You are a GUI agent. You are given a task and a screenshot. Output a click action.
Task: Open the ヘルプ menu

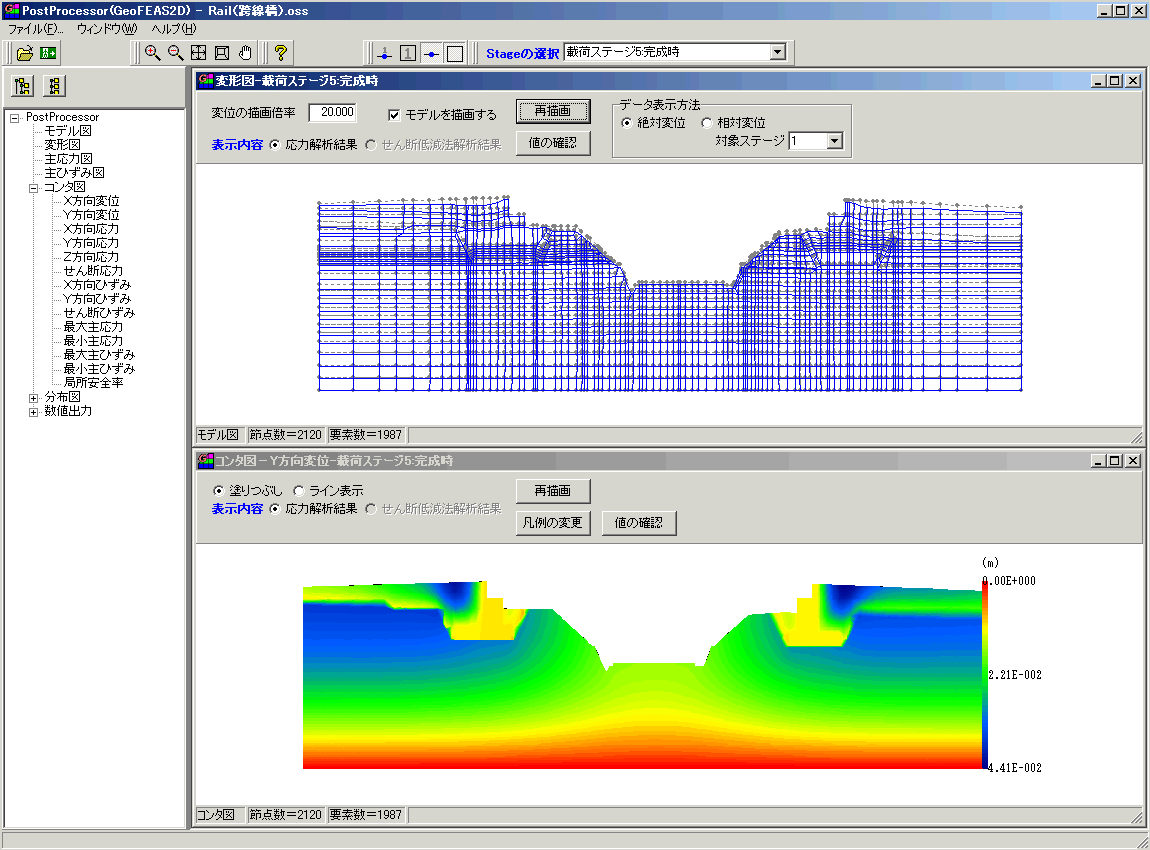173,29
